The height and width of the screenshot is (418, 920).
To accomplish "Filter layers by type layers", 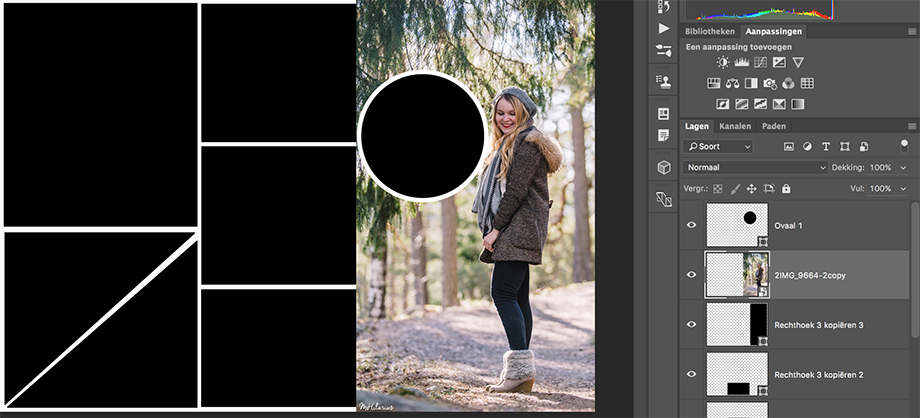I will click(826, 147).
